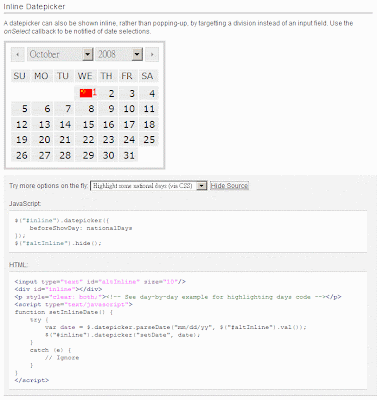Select day 24 in calendar

pos(128,140)
